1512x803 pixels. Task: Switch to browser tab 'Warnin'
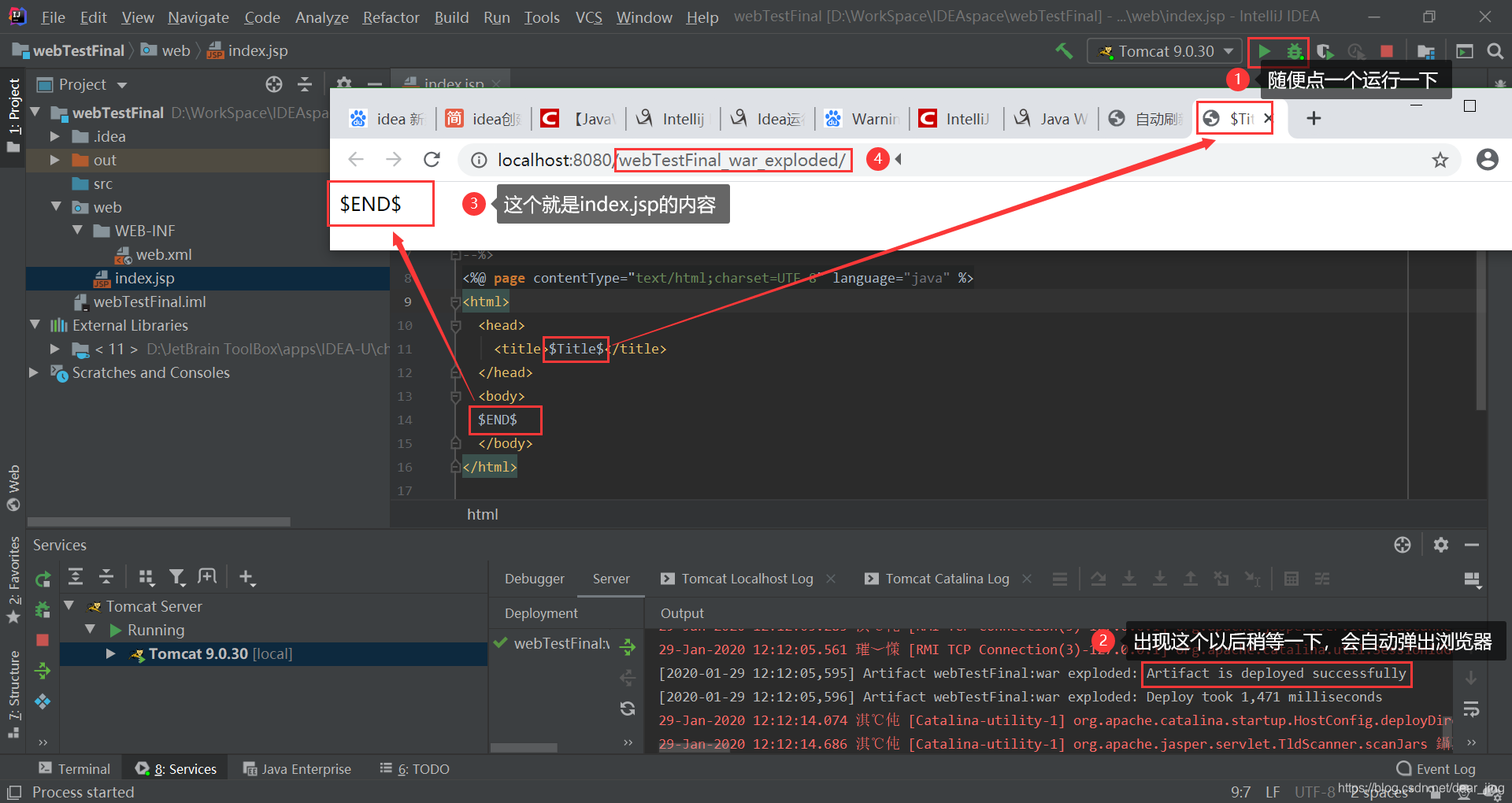862,118
